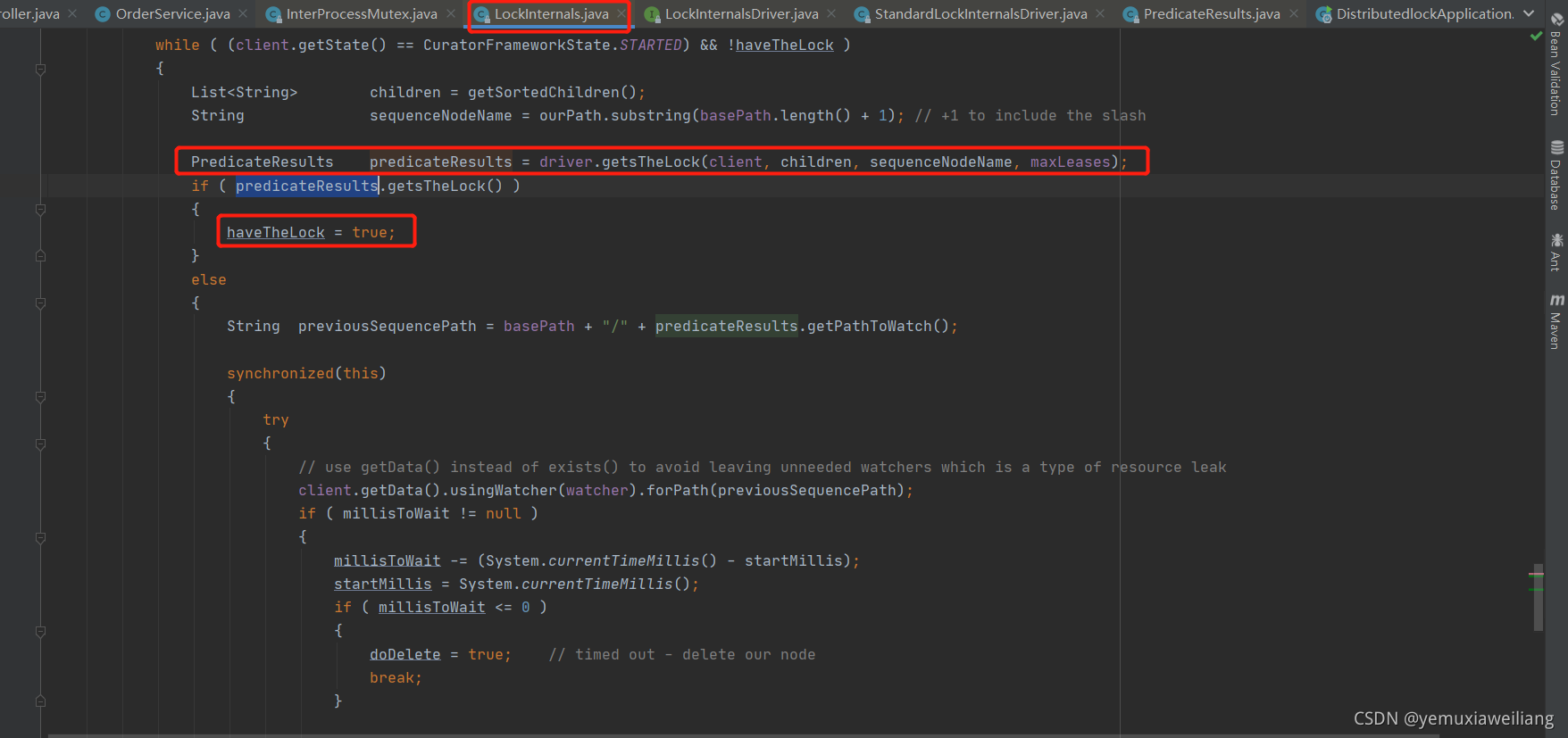This screenshot has height=738, width=1568.
Task: Click the getPathToWatch() call
Action: point(878,326)
